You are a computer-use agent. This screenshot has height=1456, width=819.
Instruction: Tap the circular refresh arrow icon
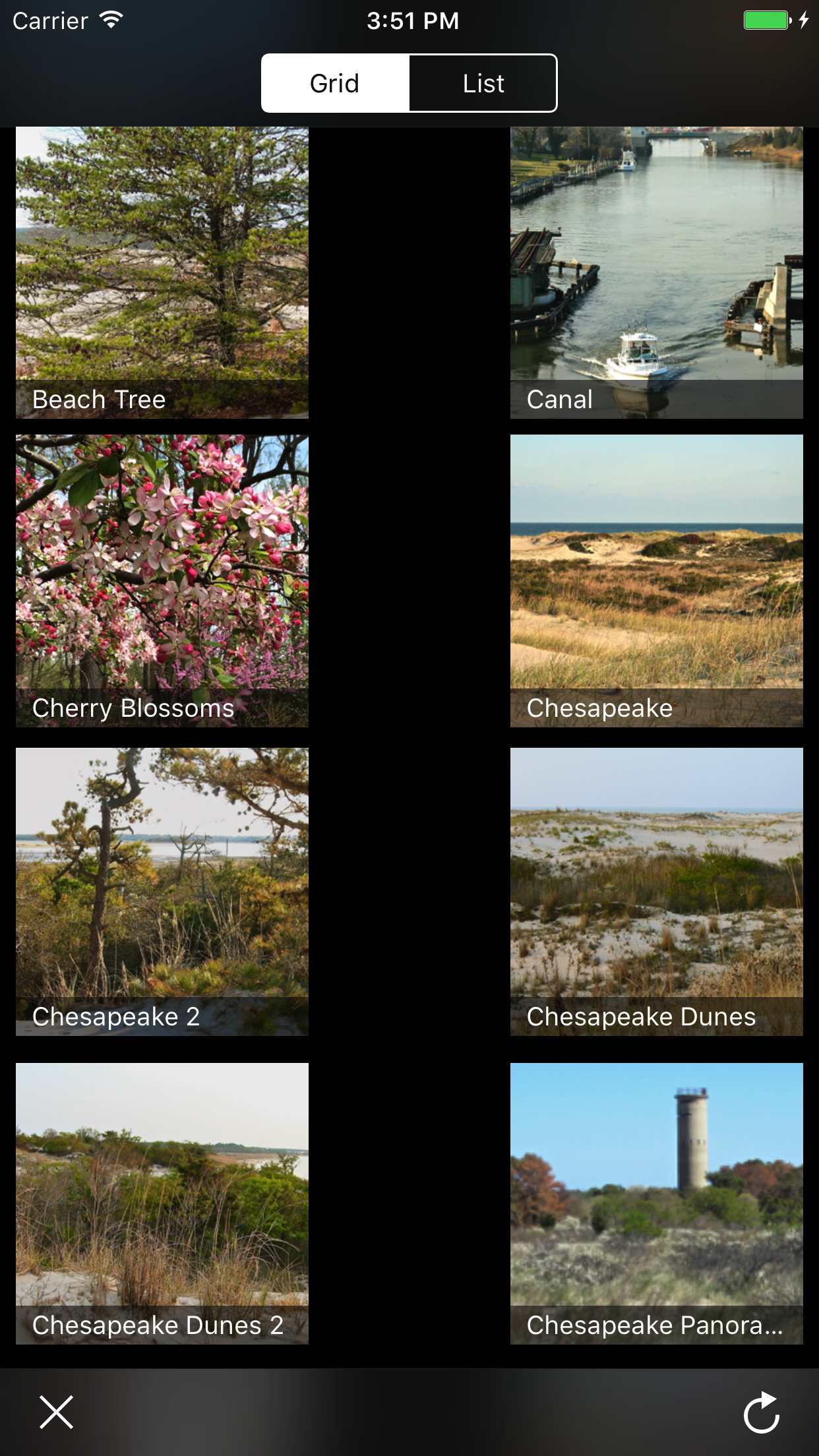(x=762, y=1412)
